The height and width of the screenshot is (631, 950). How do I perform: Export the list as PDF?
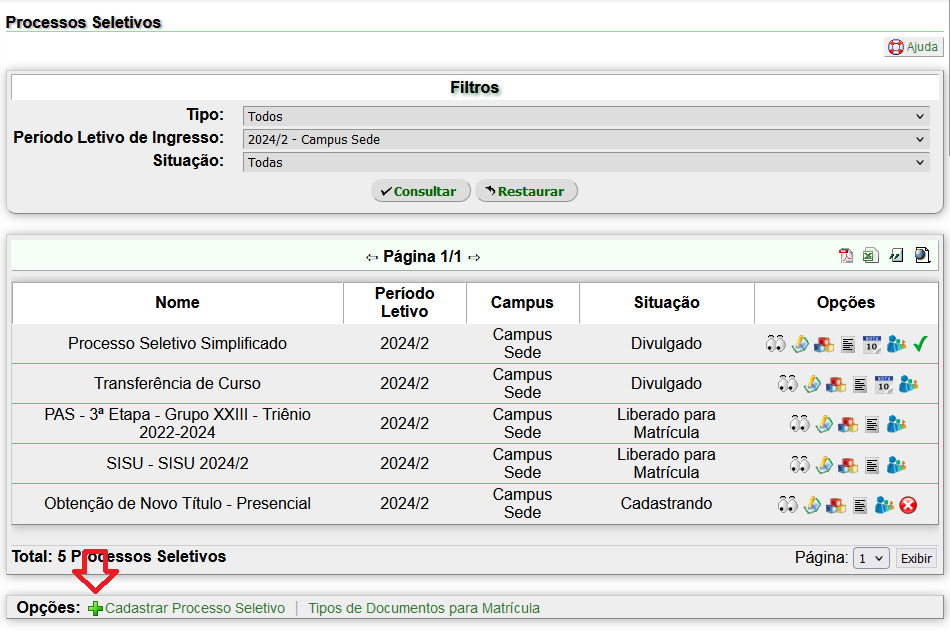point(846,256)
